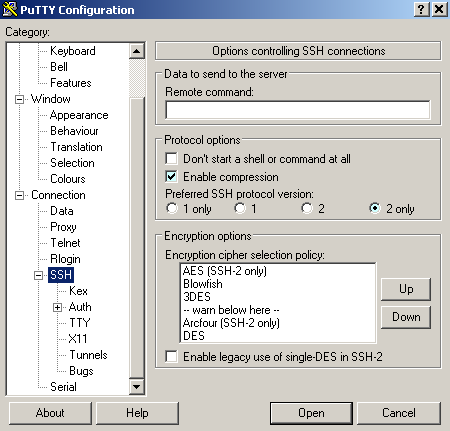The width and height of the screenshot is (450, 431).
Task: Select SSH protocol version '2 only'
Action: (x=375, y=208)
